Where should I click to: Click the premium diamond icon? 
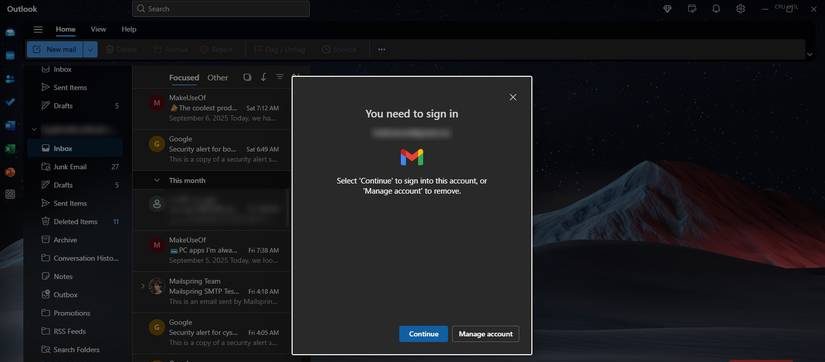tap(667, 9)
